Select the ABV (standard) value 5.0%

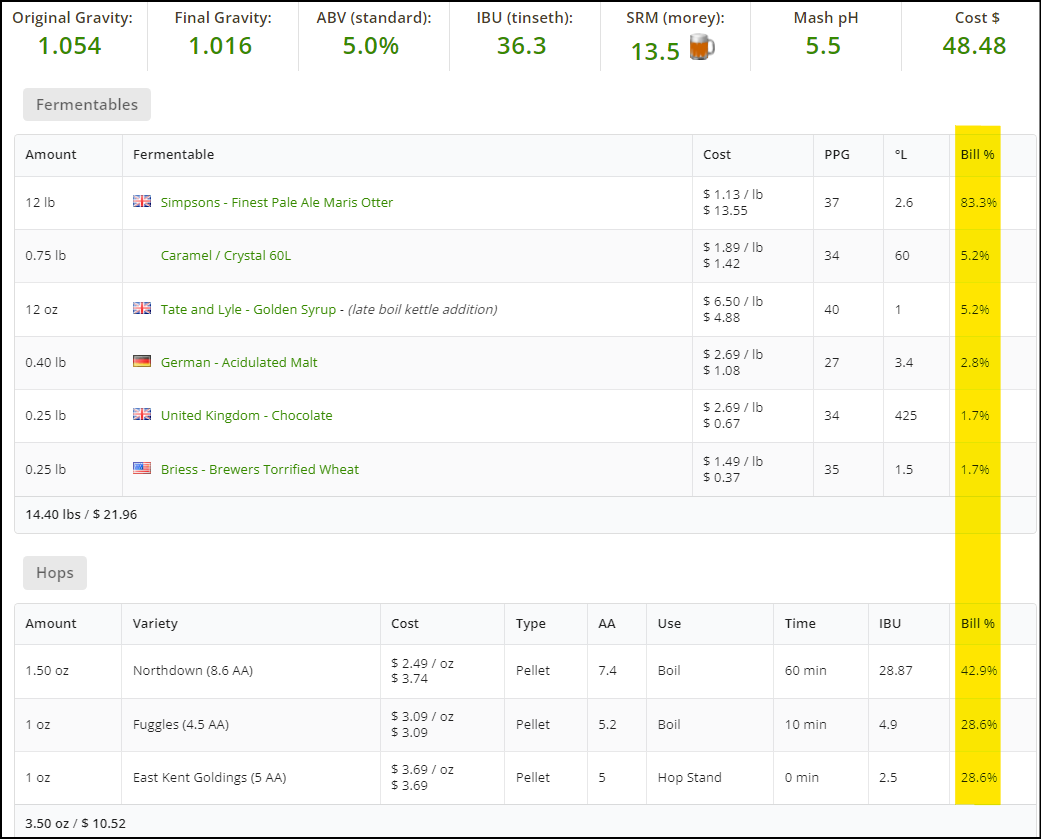pyautogui.click(x=371, y=46)
